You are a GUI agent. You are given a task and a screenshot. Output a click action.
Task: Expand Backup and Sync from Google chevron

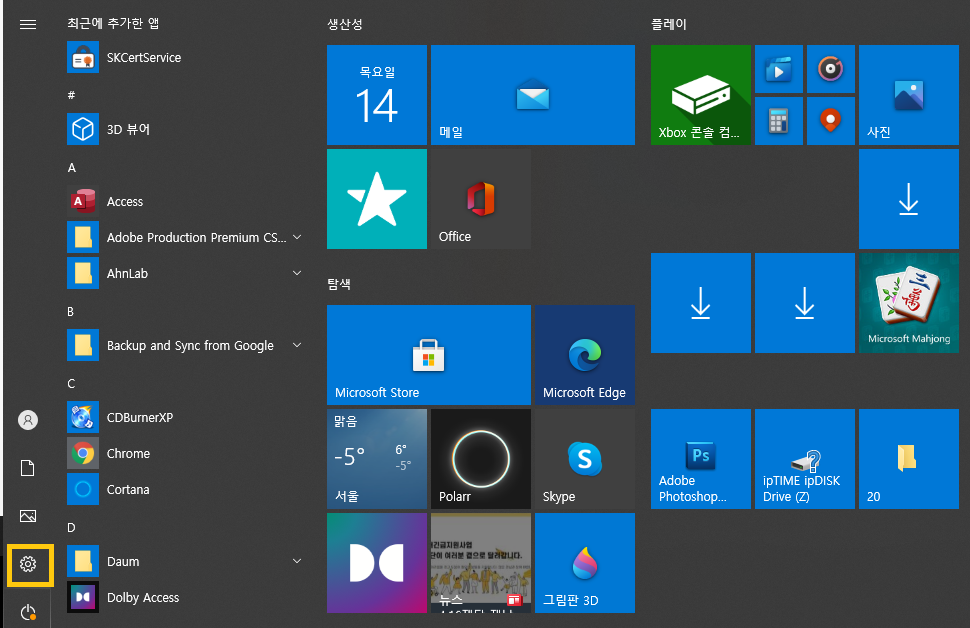pyautogui.click(x=297, y=345)
